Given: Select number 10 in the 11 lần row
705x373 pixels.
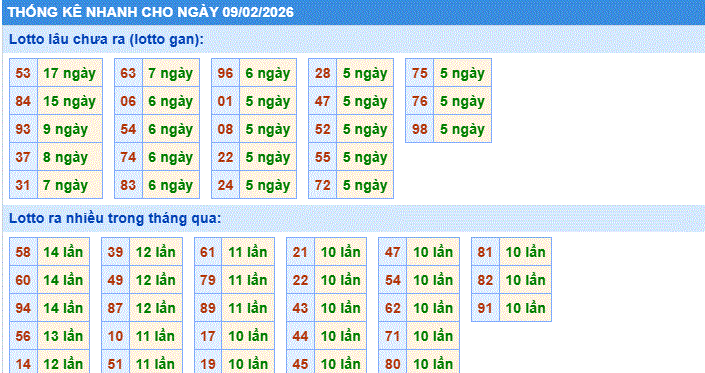Looking at the screenshot, I should tap(116, 335).
